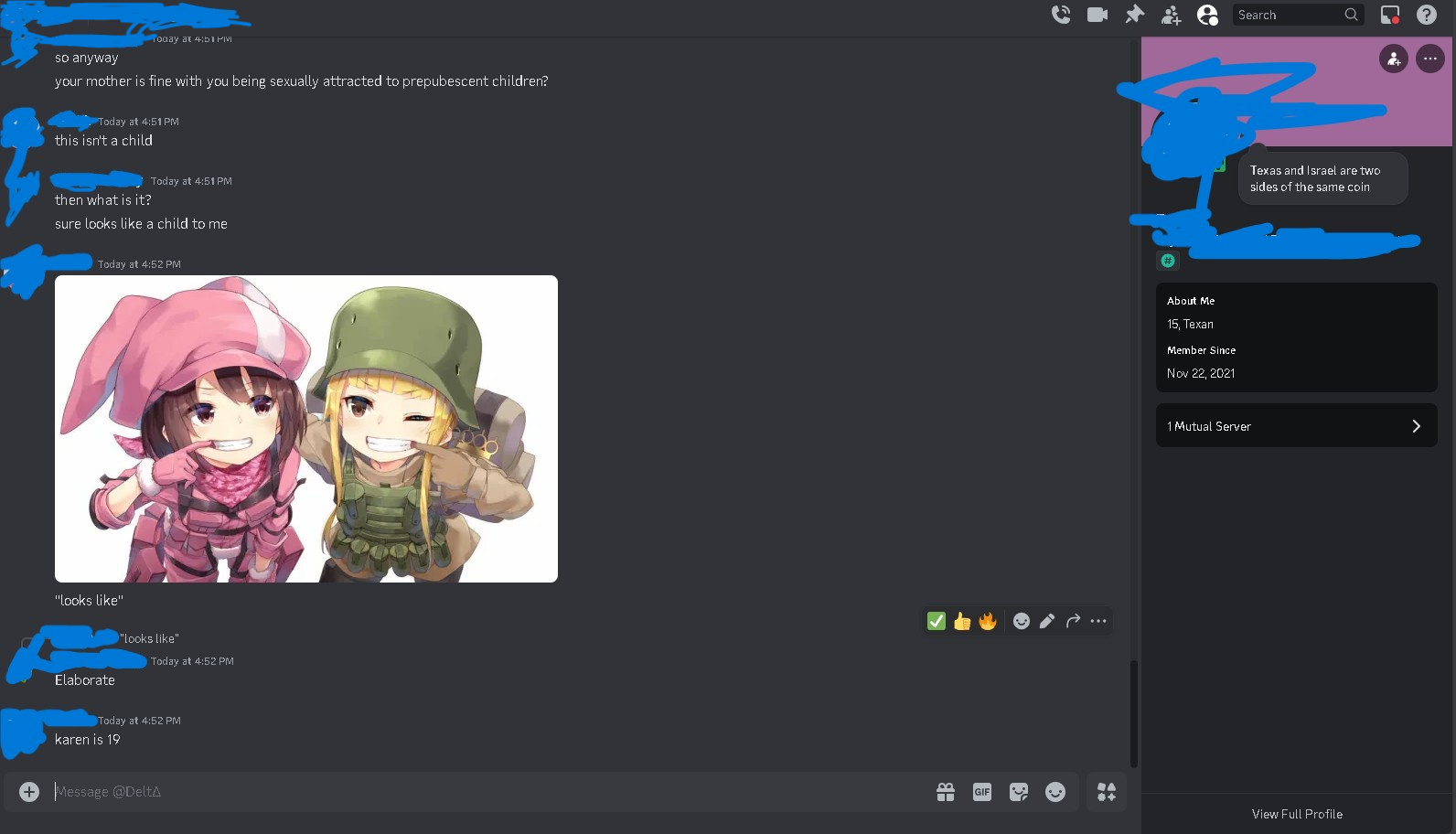Open the apps launcher button

(1107, 792)
